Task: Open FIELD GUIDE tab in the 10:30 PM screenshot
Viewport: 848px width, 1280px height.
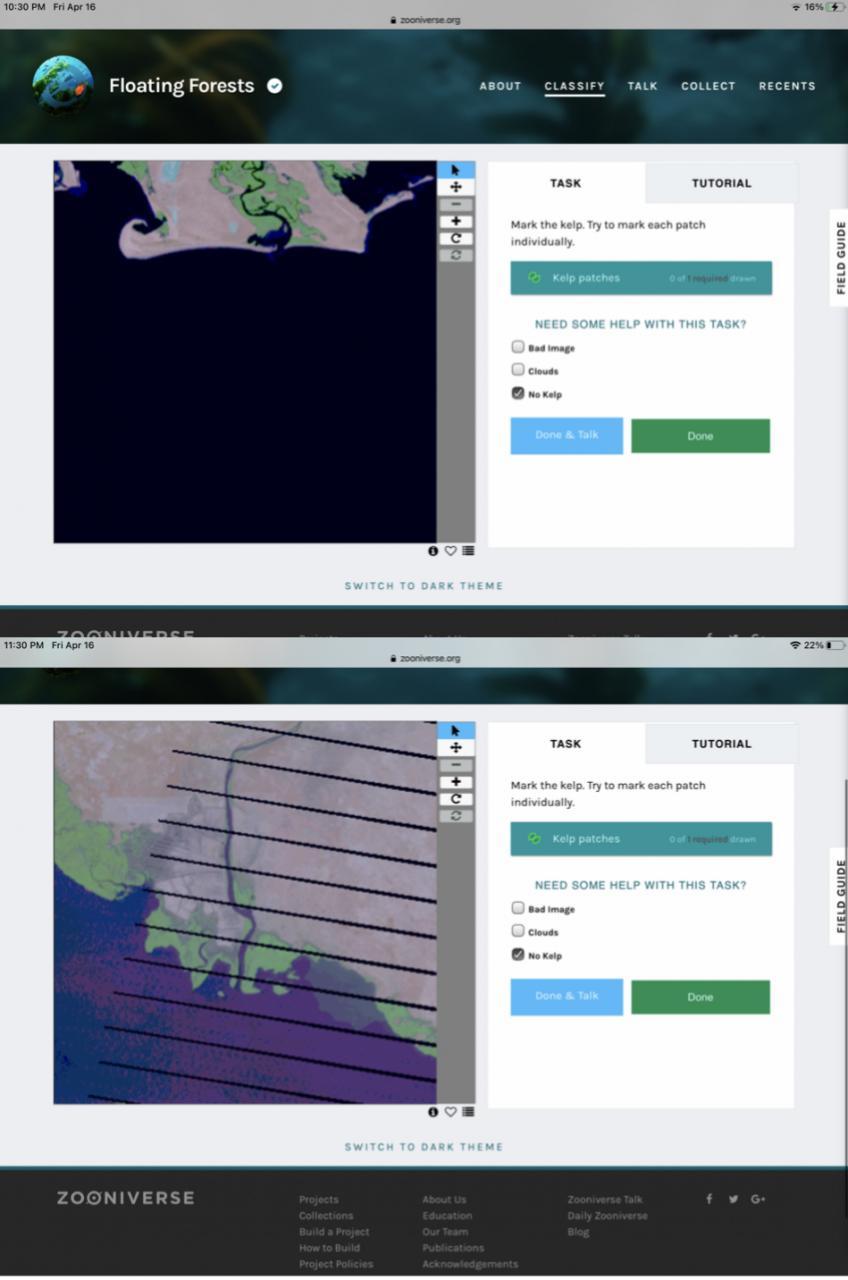Action: click(x=840, y=258)
